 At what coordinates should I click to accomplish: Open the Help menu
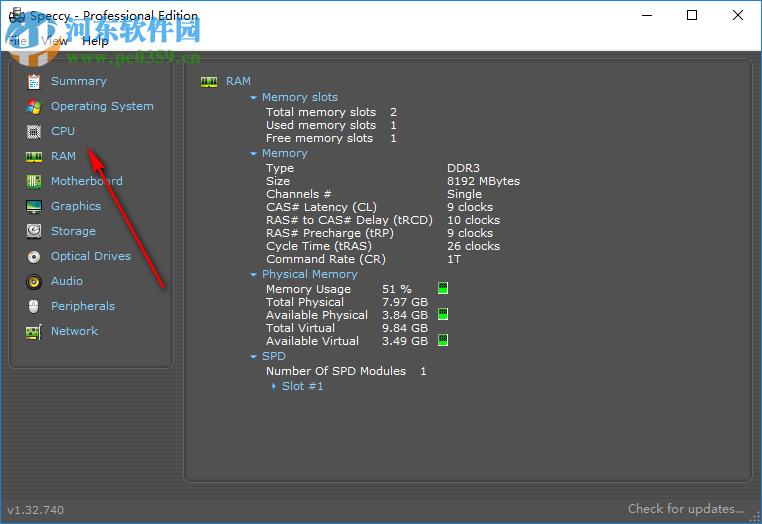(95, 41)
